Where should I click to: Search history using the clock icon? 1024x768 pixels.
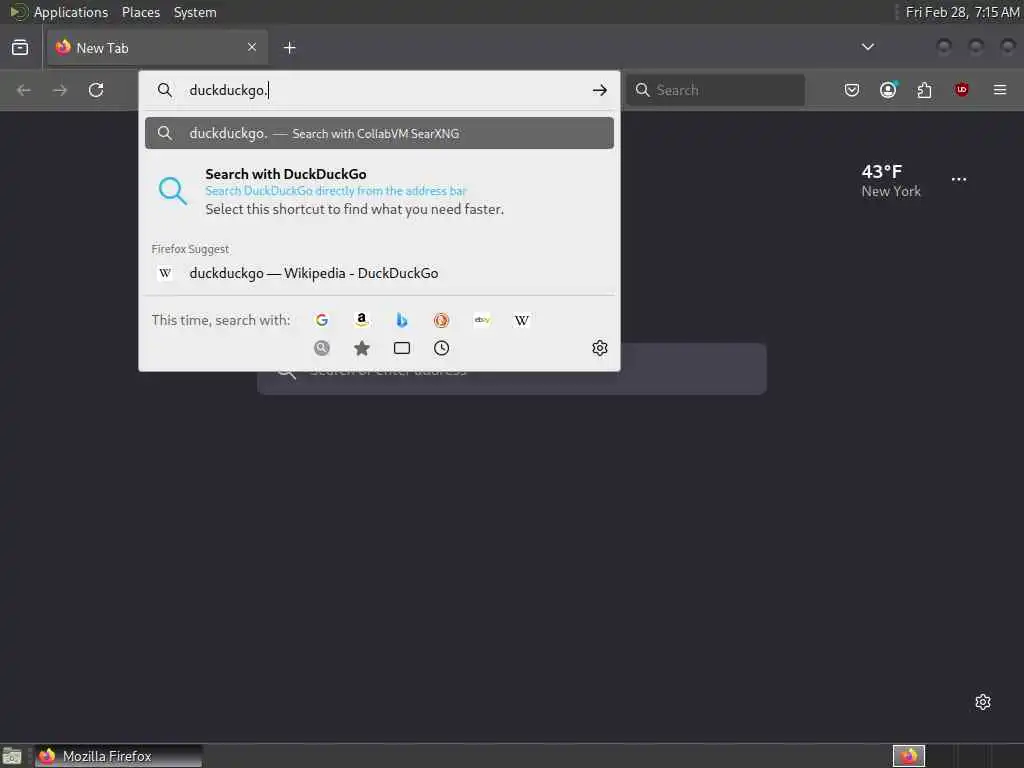click(441, 348)
